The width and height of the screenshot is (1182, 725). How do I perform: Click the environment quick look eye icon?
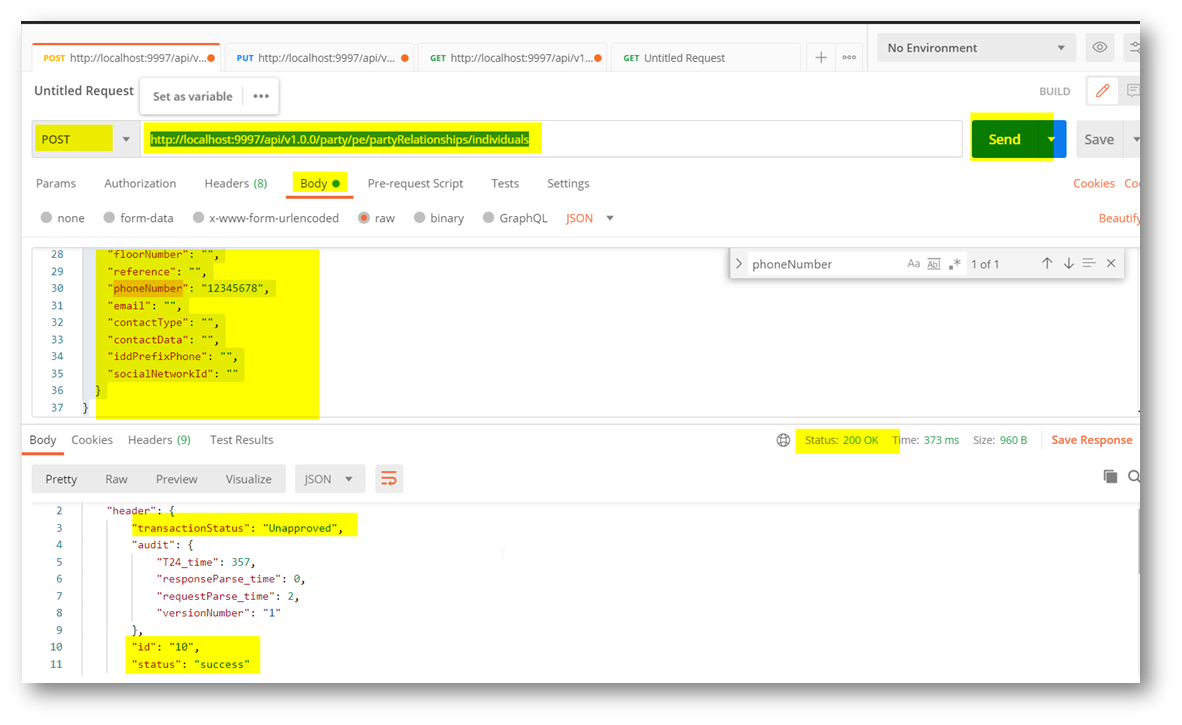click(1100, 48)
